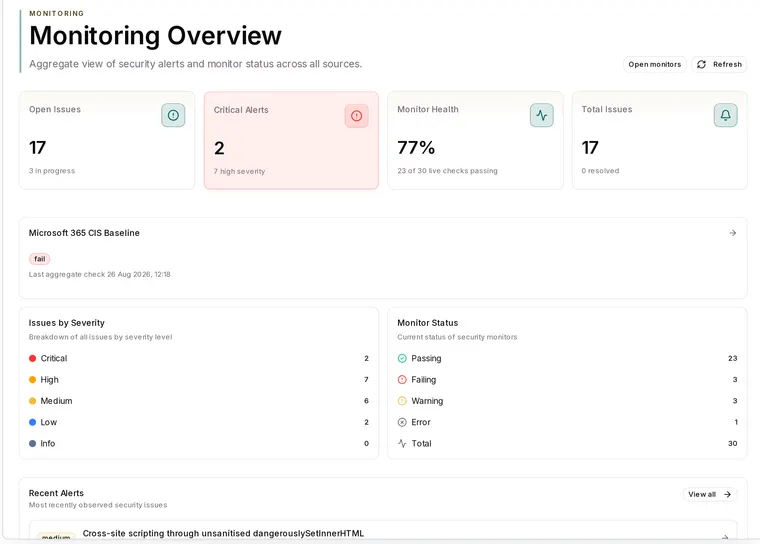This screenshot has width=760, height=544.
Task: Click the Info severity count 0
Action: [366, 444]
